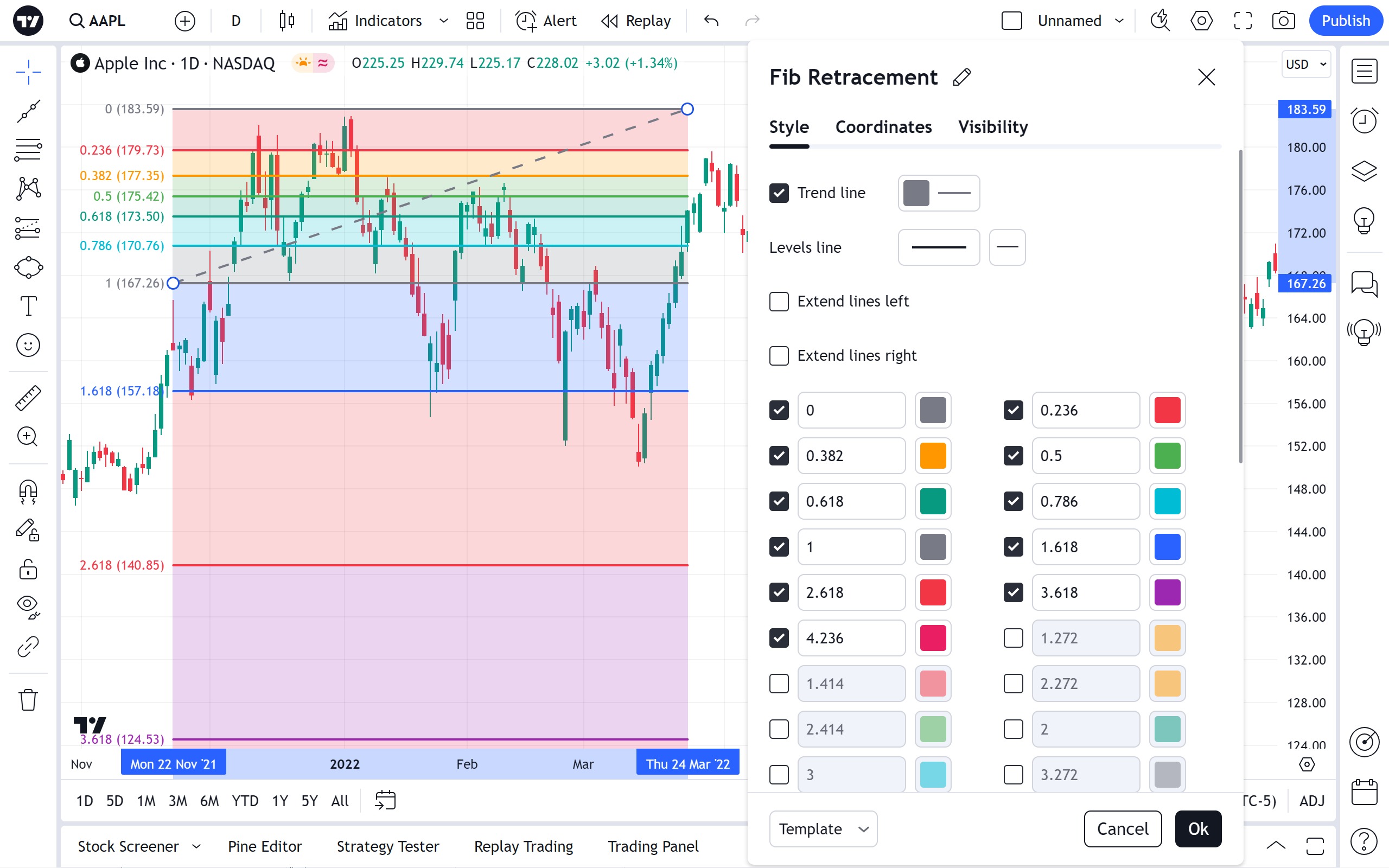The width and height of the screenshot is (1389, 868).
Task: Enable Extend lines left checkbox
Action: tap(779, 302)
